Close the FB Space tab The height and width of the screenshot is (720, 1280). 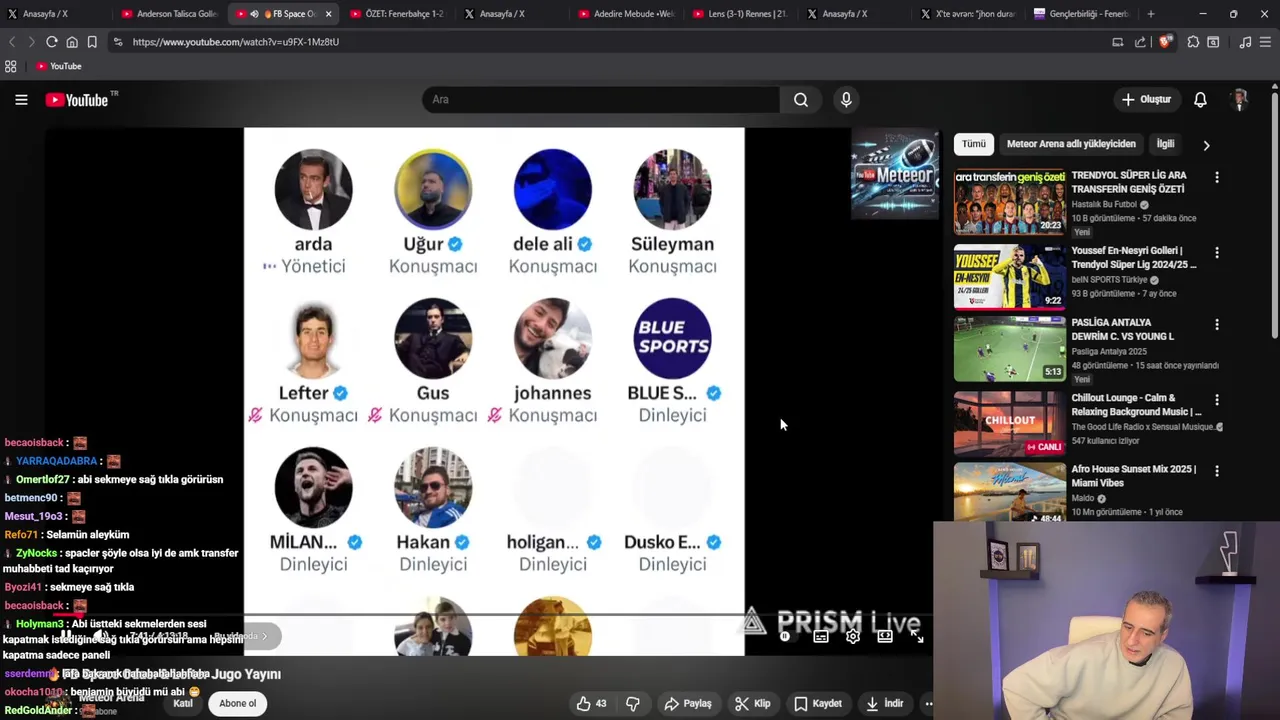(x=328, y=14)
